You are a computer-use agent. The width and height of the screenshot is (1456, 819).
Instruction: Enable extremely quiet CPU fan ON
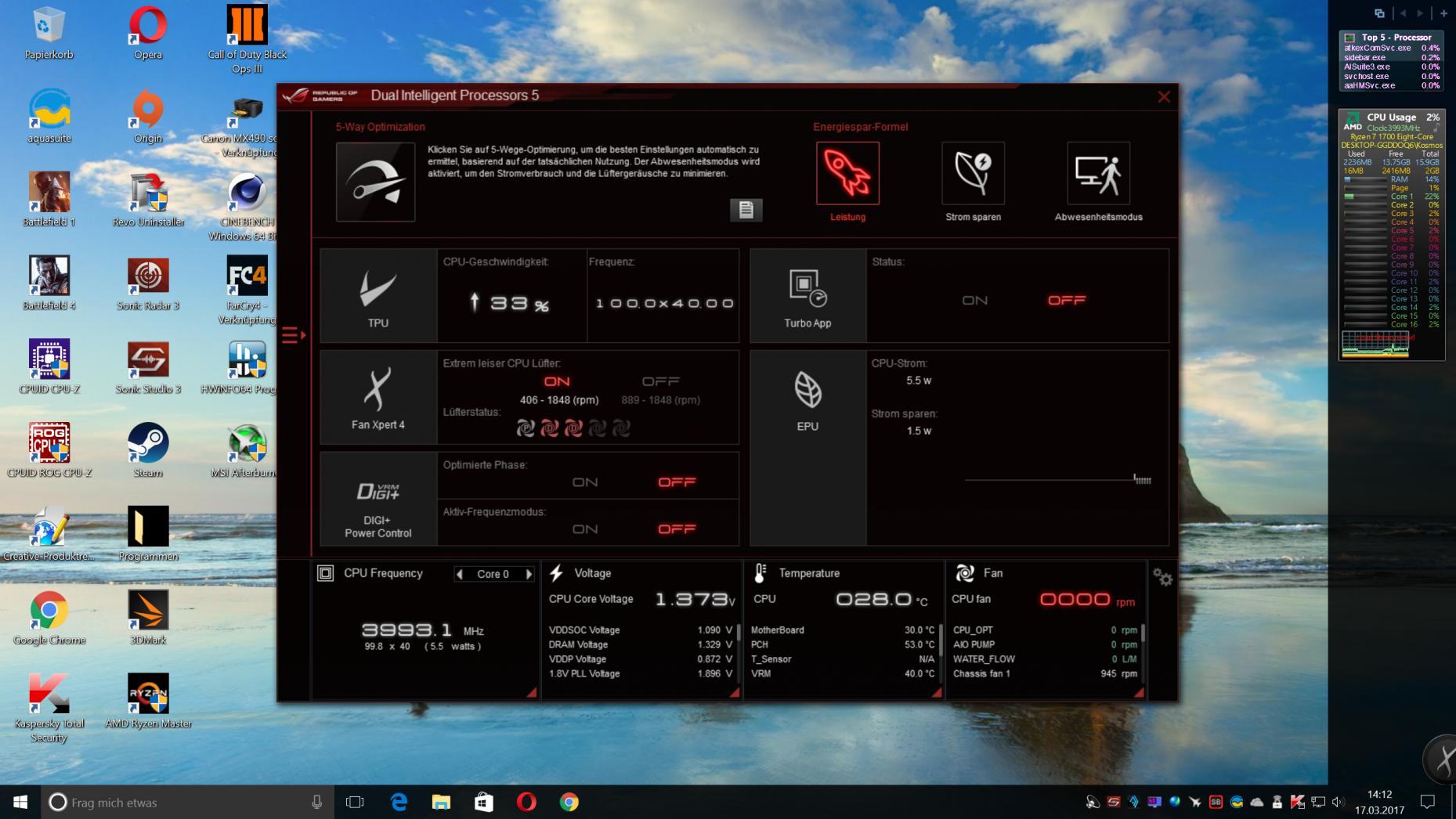[557, 381]
